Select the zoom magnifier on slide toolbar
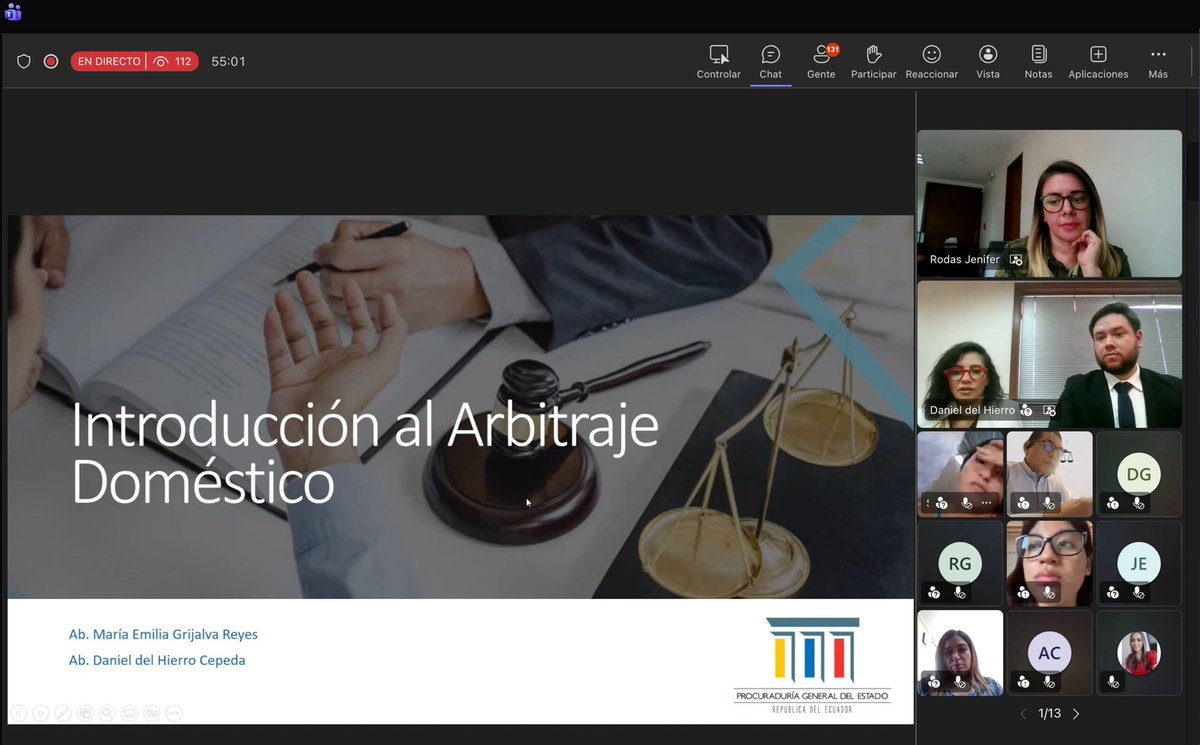 pos(107,713)
